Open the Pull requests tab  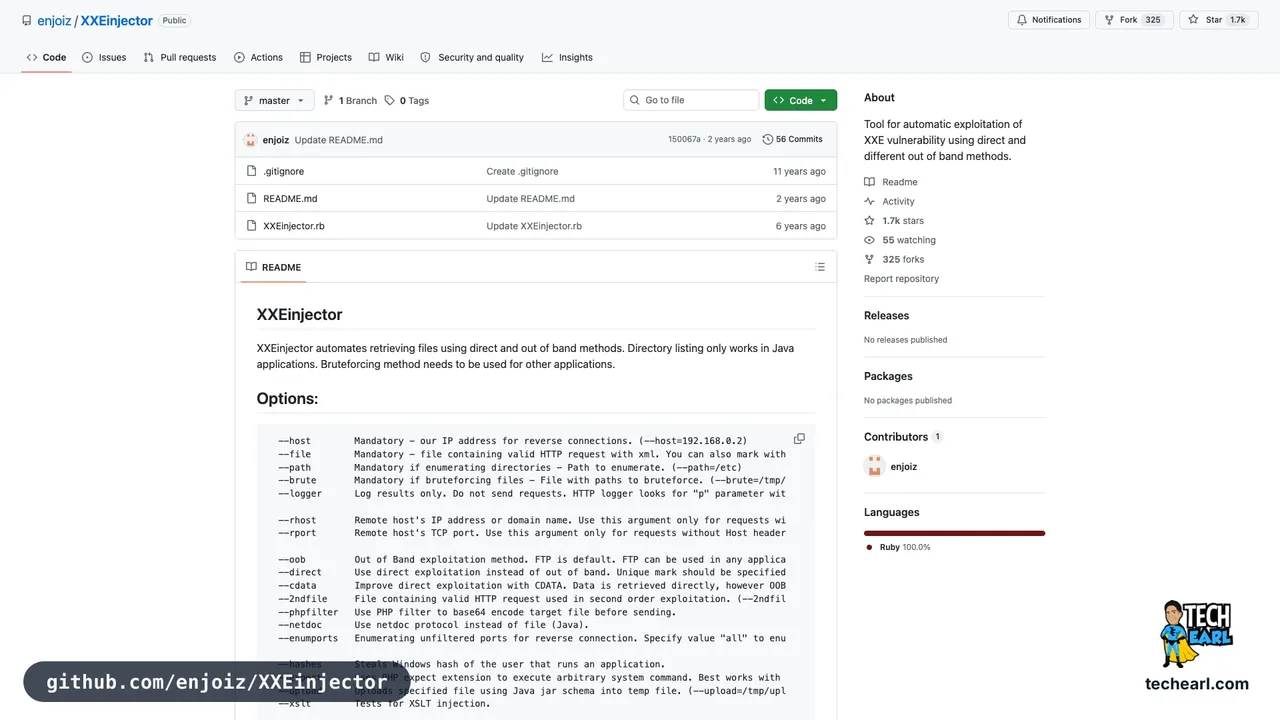[x=180, y=57]
